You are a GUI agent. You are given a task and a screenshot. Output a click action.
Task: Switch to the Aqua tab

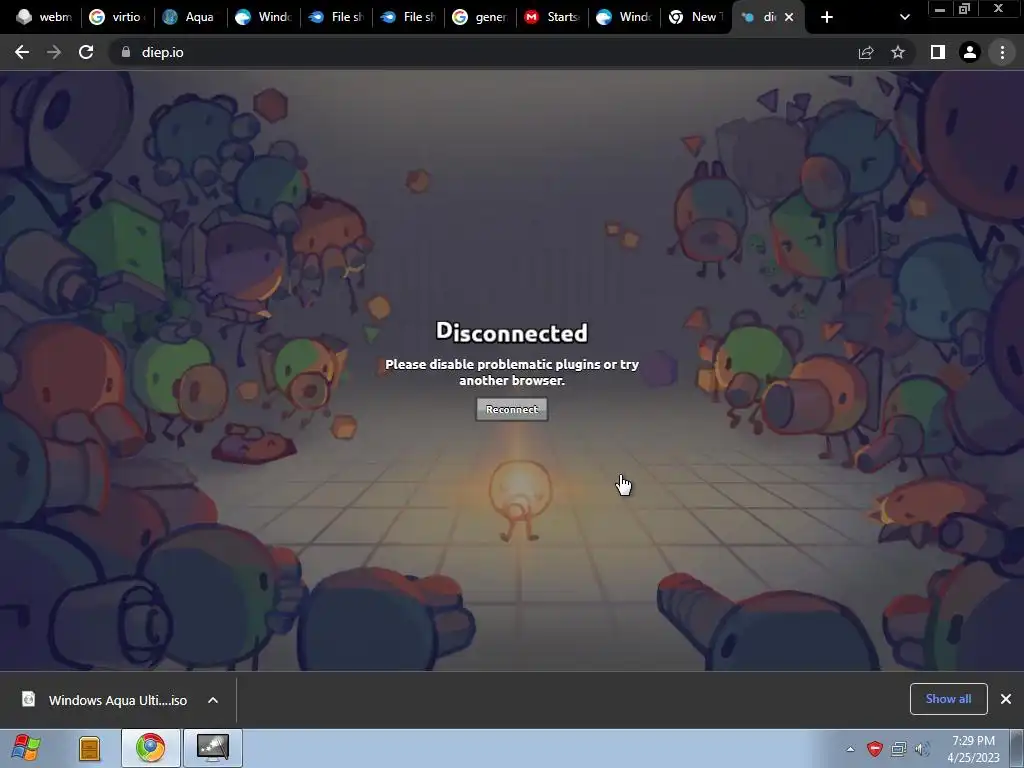pos(190,17)
